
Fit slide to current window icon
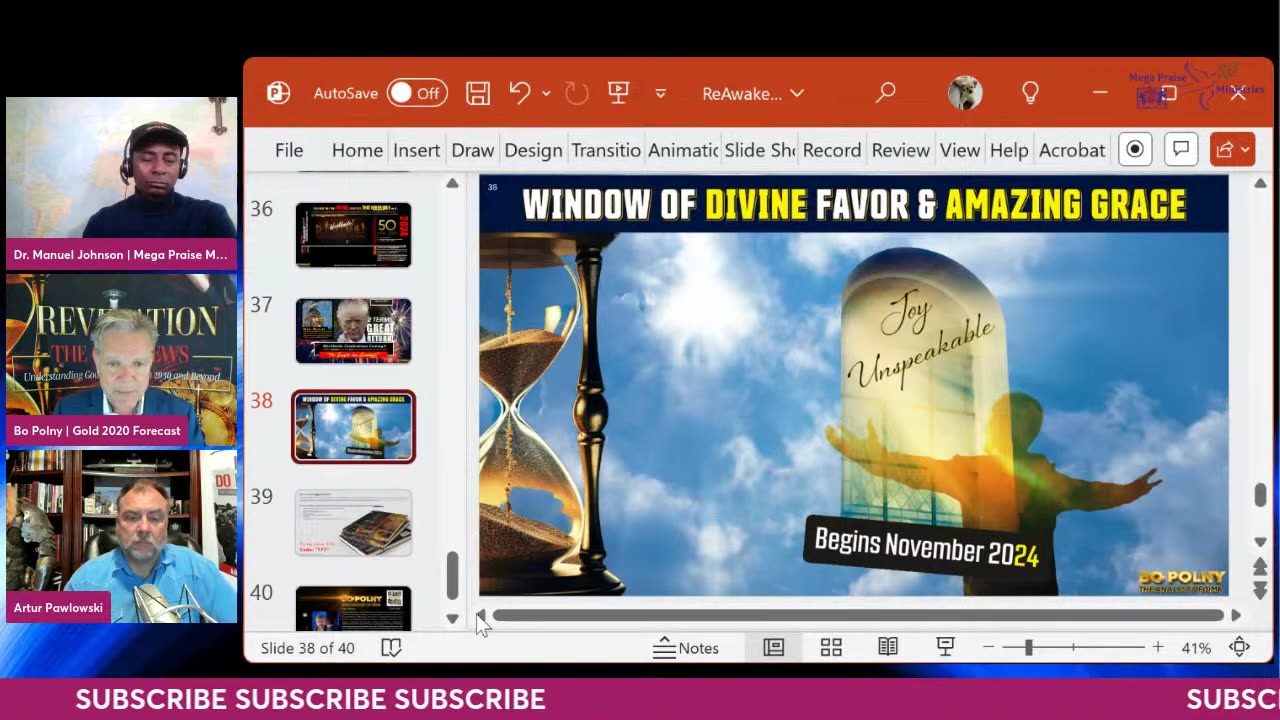point(1239,648)
